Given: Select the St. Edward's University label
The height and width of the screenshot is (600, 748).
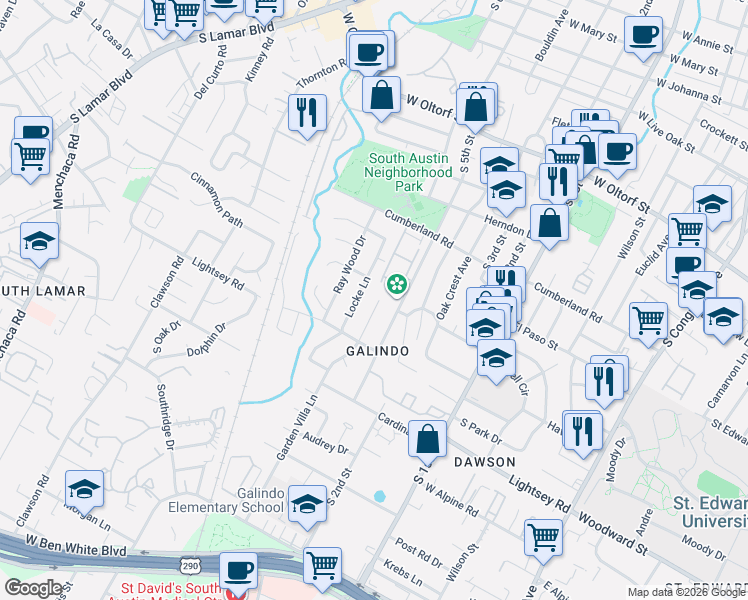Looking at the screenshot, I should pos(710,512).
